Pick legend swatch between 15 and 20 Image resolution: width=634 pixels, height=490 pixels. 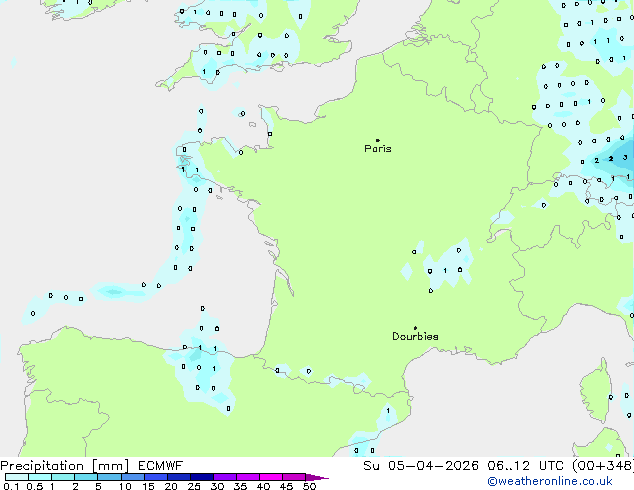155,477
